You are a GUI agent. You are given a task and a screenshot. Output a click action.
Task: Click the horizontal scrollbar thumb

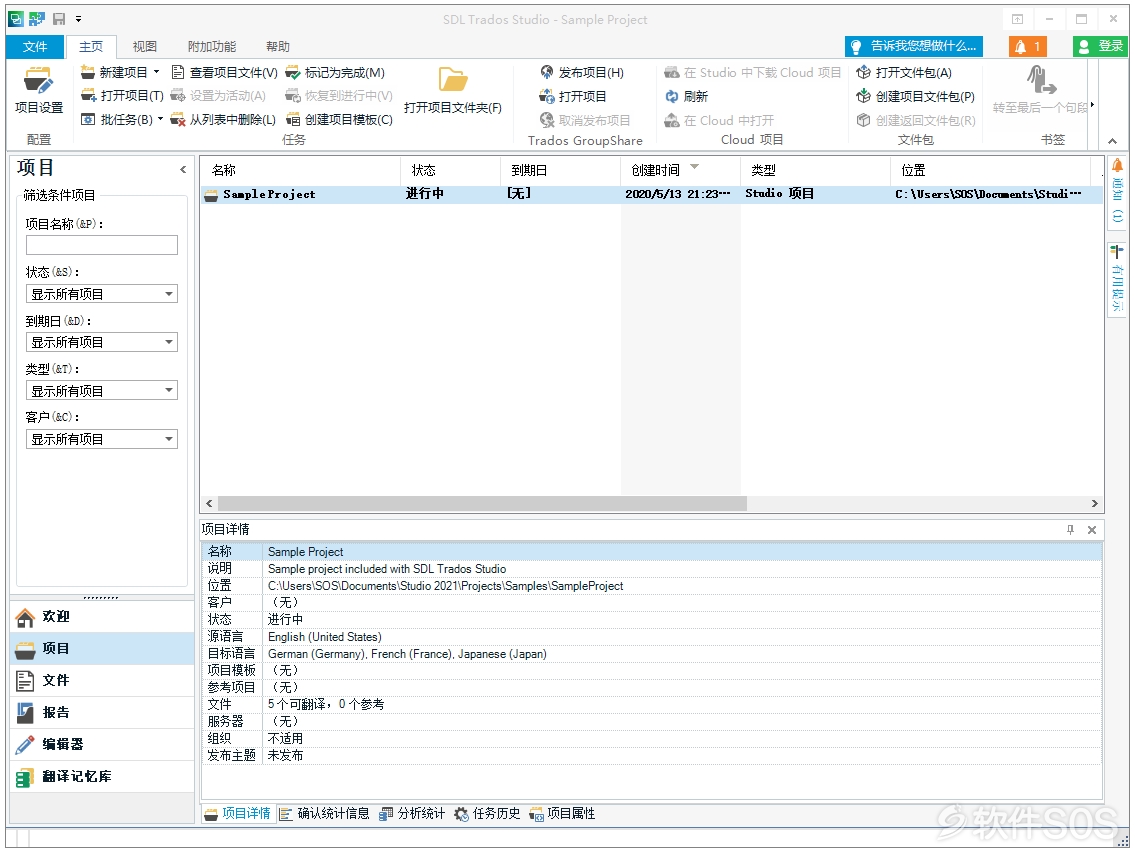[482, 503]
